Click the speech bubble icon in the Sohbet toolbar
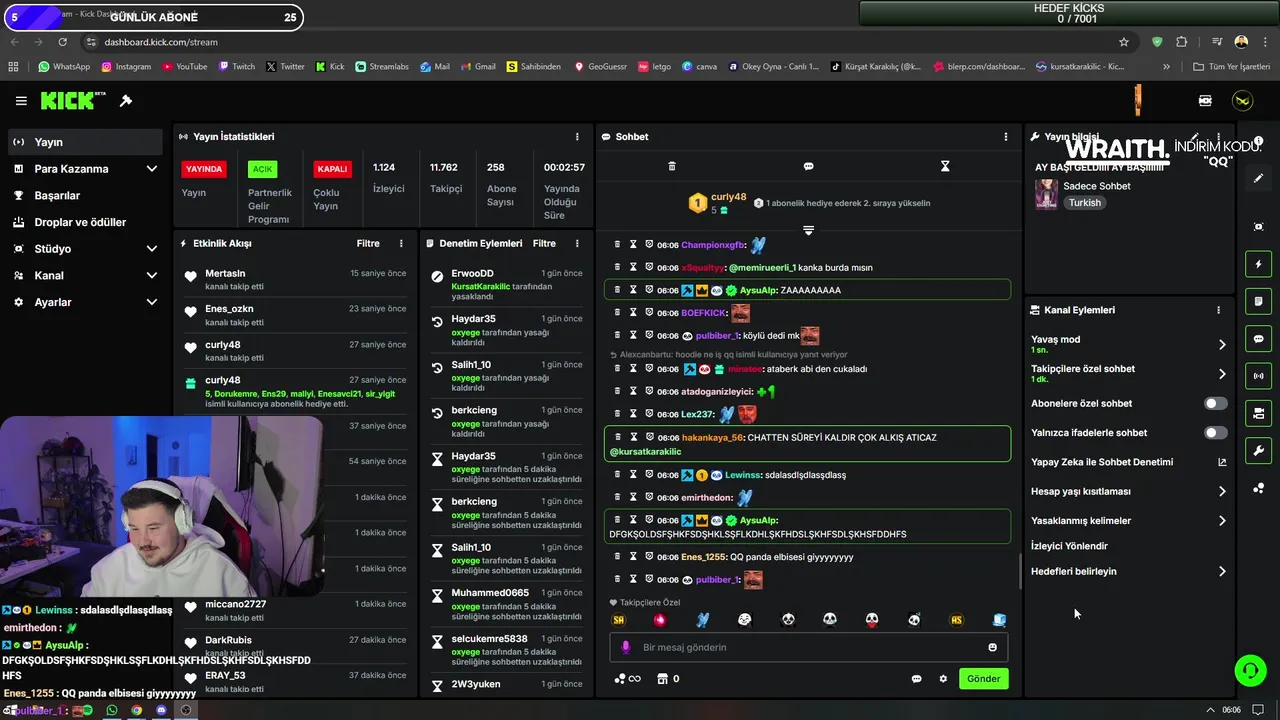 808,166
